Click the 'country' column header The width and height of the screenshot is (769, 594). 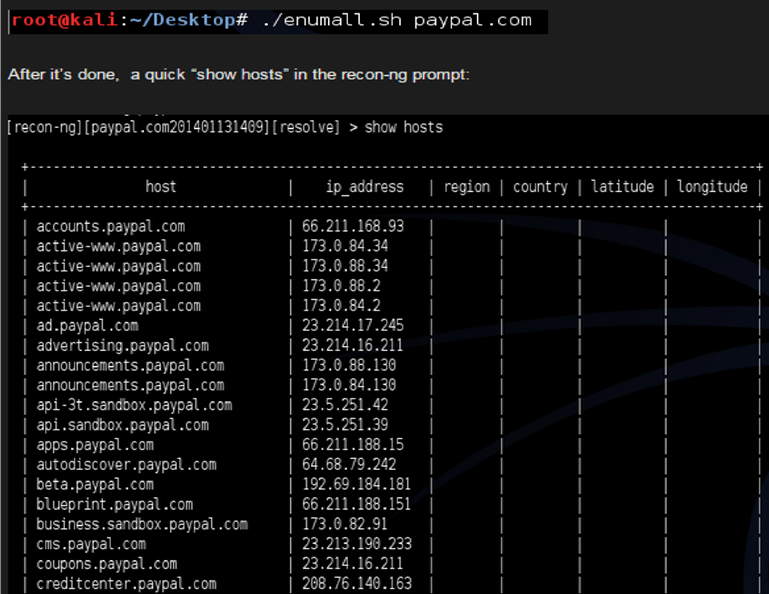click(x=540, y=187)
